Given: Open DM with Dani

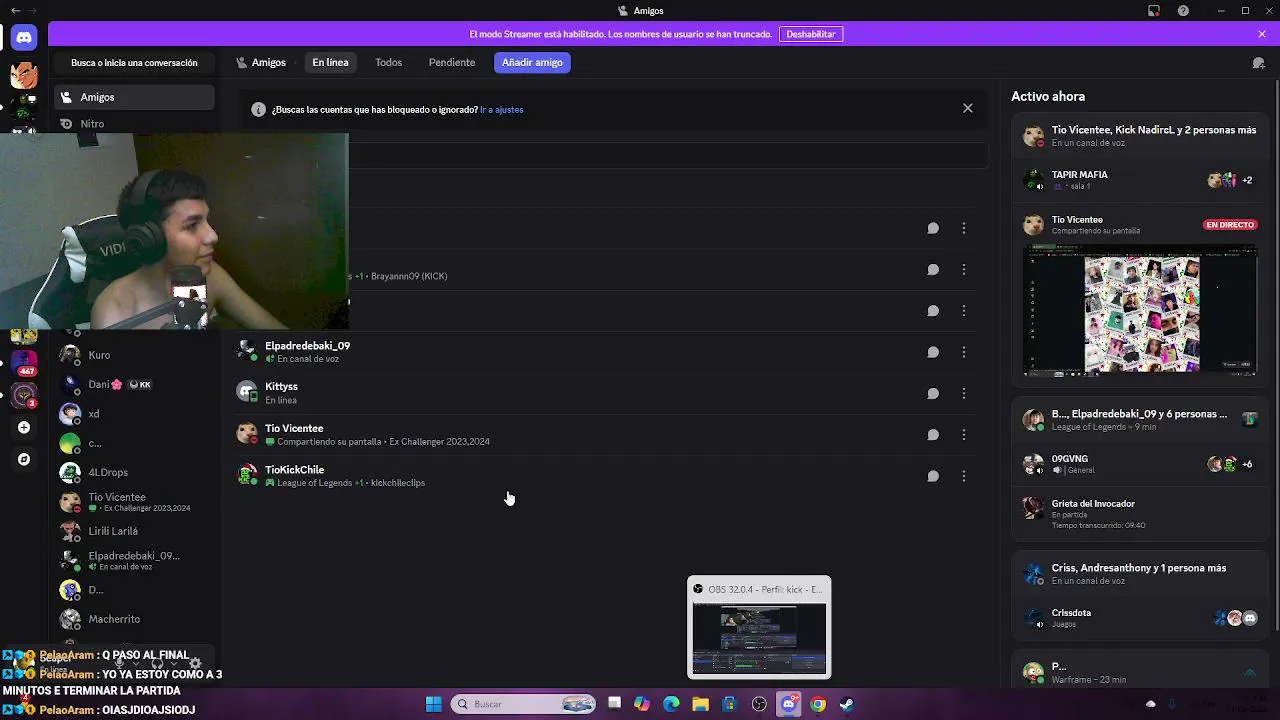Looking at the screenshot, I should pos(134,384).
